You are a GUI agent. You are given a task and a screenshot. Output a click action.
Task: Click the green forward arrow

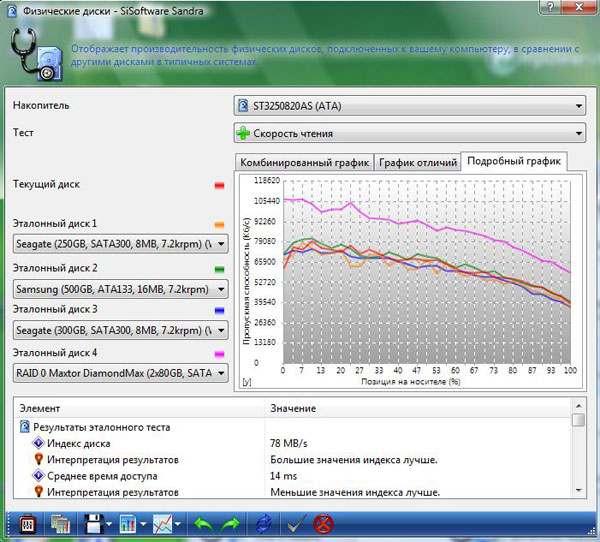(x=231, y=524)
